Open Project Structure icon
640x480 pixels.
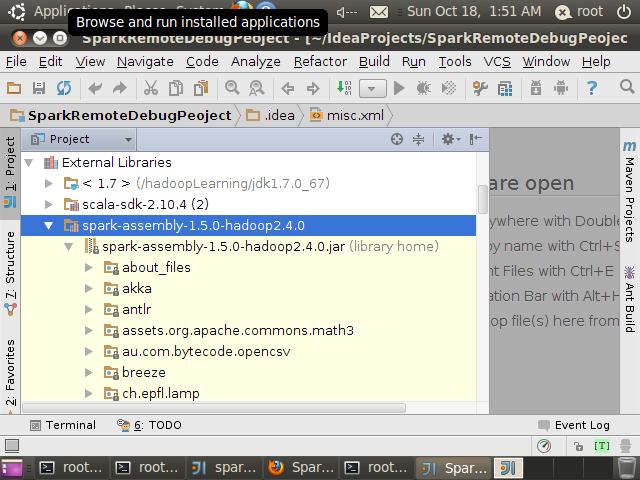(505, 88)
